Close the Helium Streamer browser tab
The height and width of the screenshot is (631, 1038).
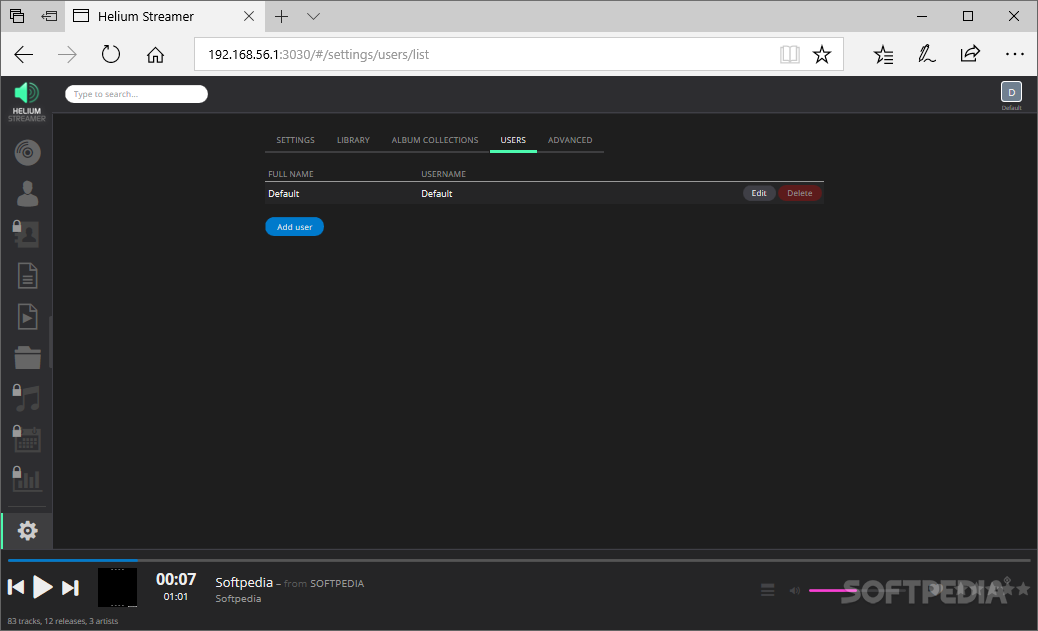pos(249,17)
